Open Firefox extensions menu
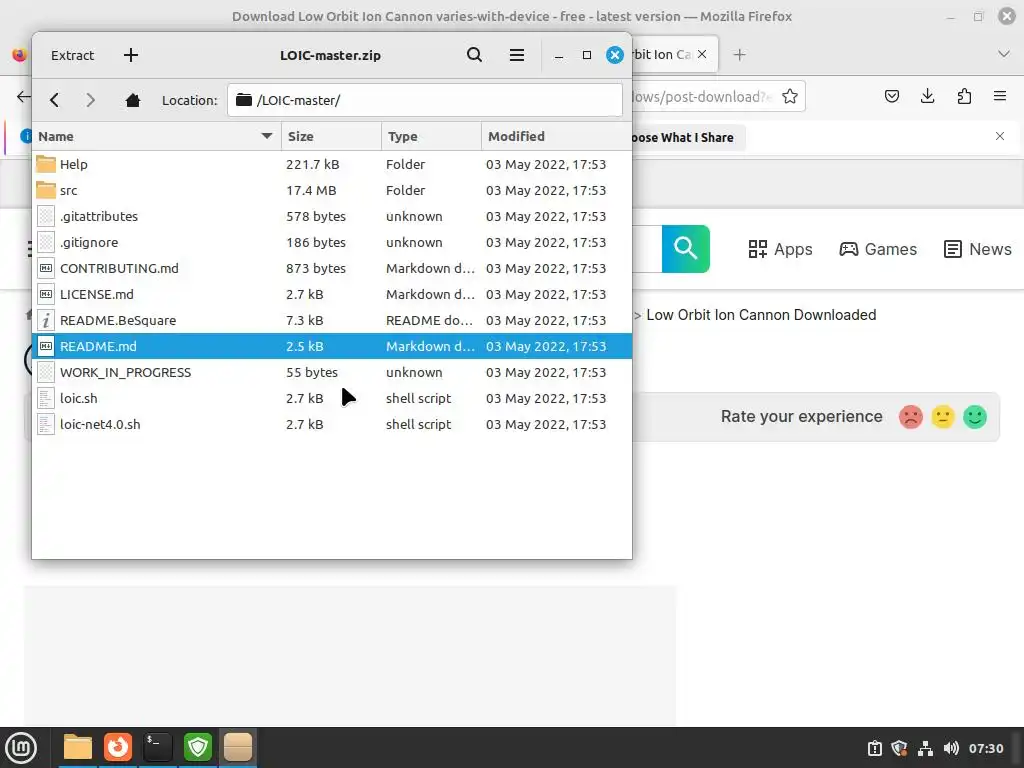 tap(964, 97)
